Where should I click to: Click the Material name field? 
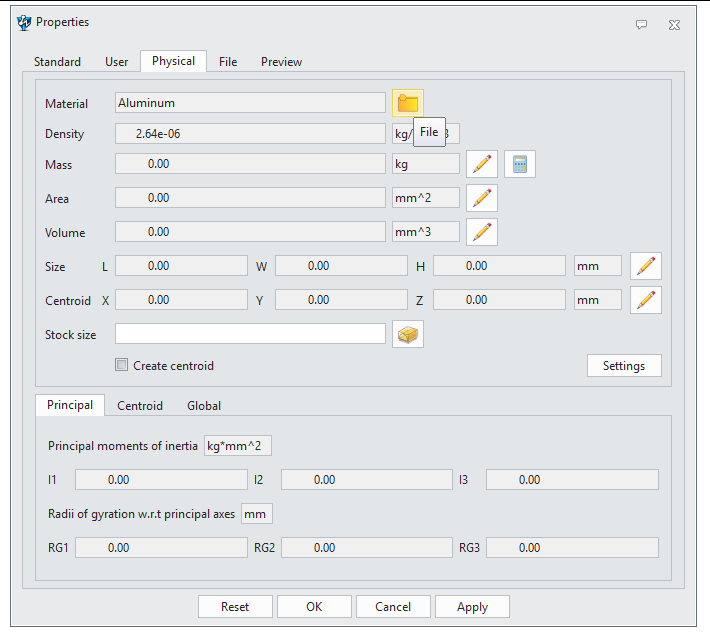click(250, 103)
